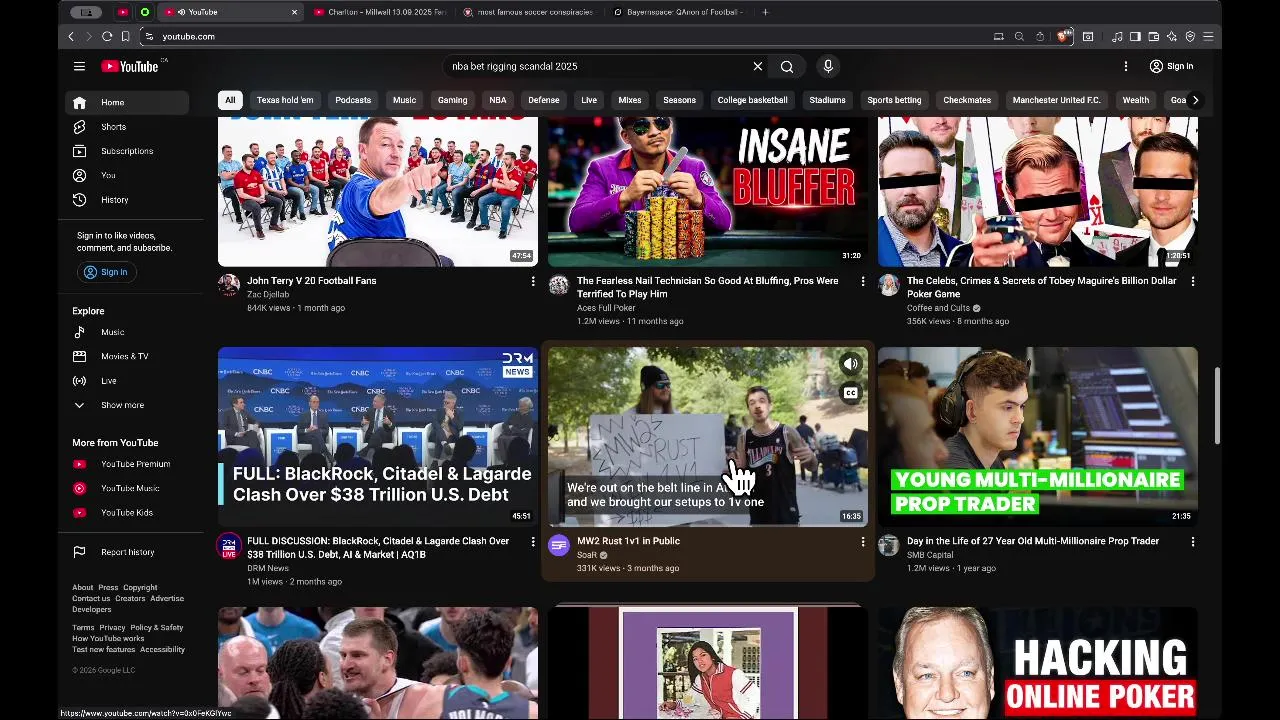Open the Insane Bluffer video thumbnail

(707, 191)
